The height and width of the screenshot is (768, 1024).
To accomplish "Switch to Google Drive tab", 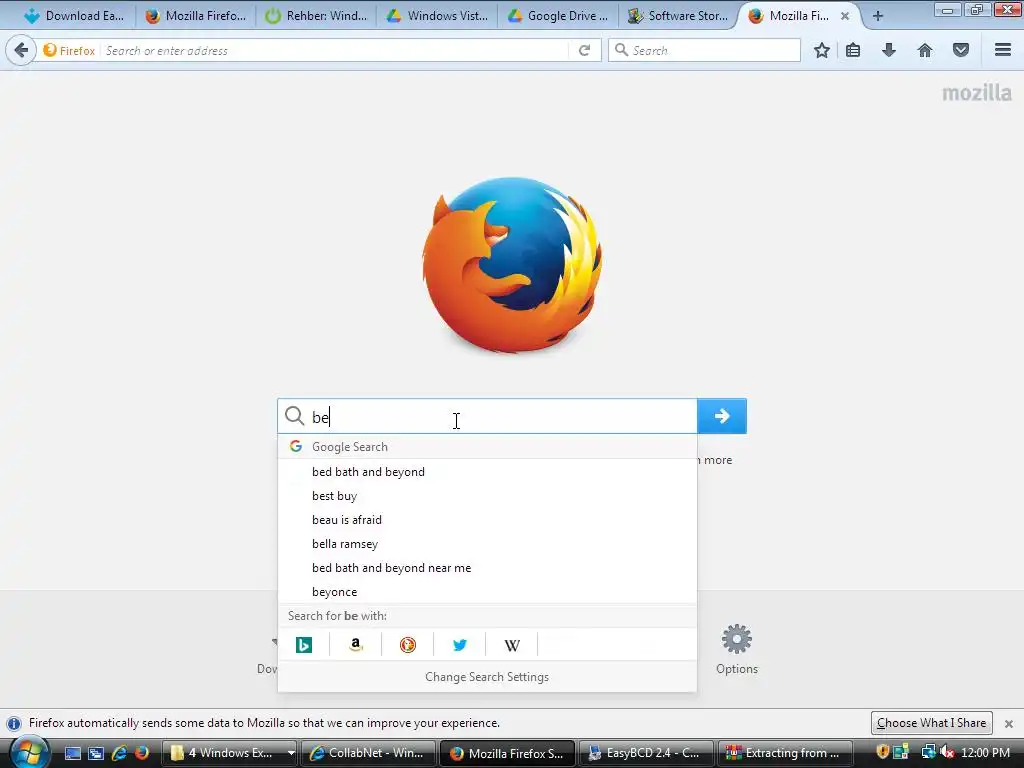I will 558,16.
